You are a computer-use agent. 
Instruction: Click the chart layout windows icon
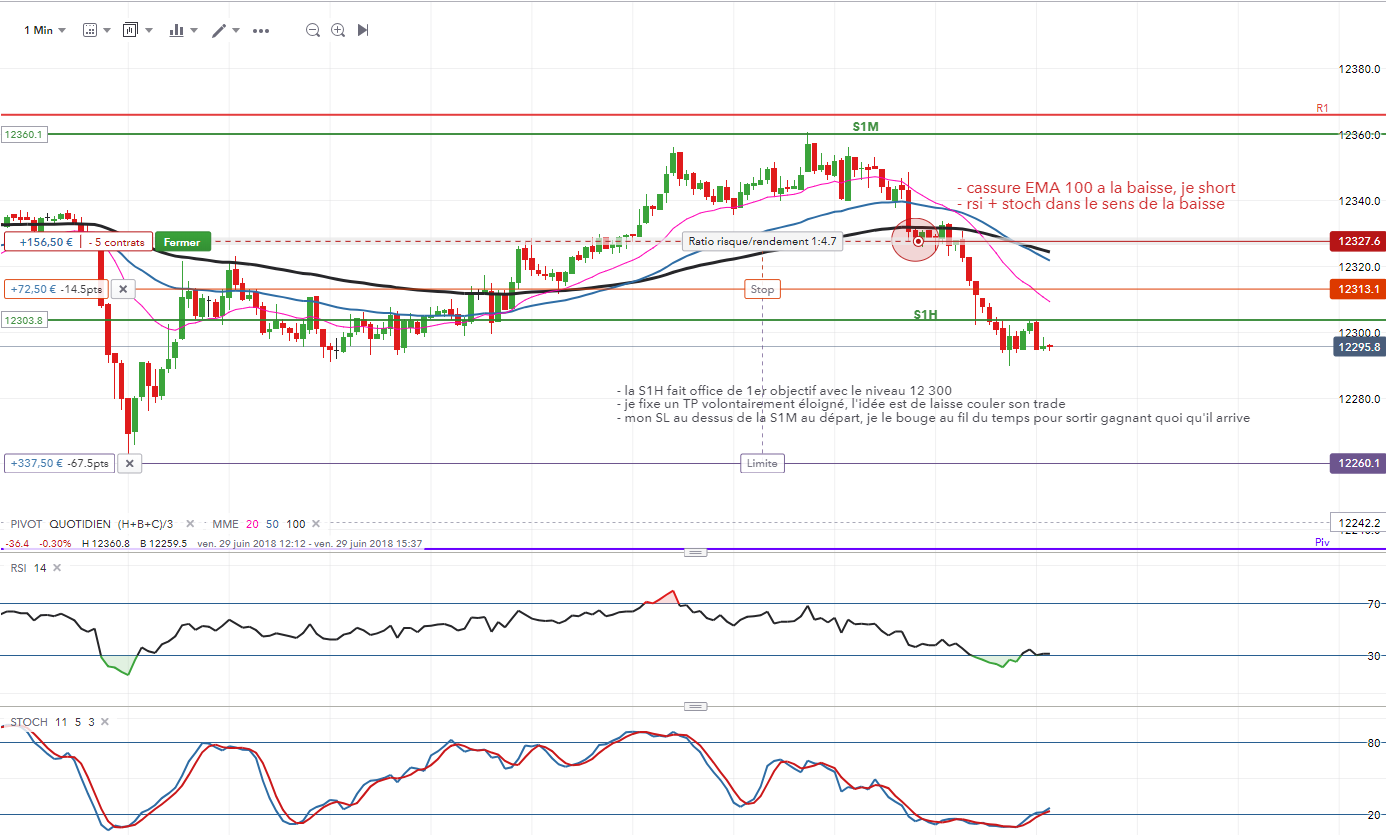point(130,30)
